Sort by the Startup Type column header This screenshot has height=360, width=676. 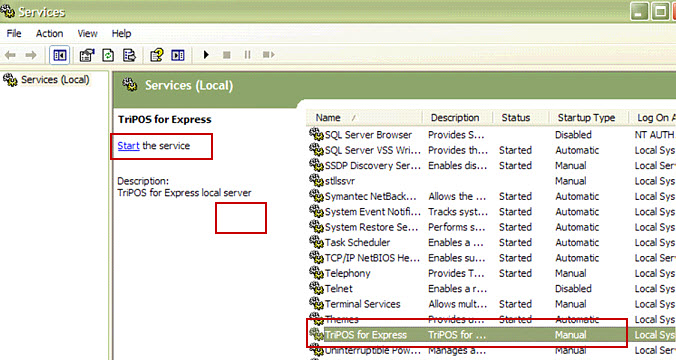click(588, 118)
